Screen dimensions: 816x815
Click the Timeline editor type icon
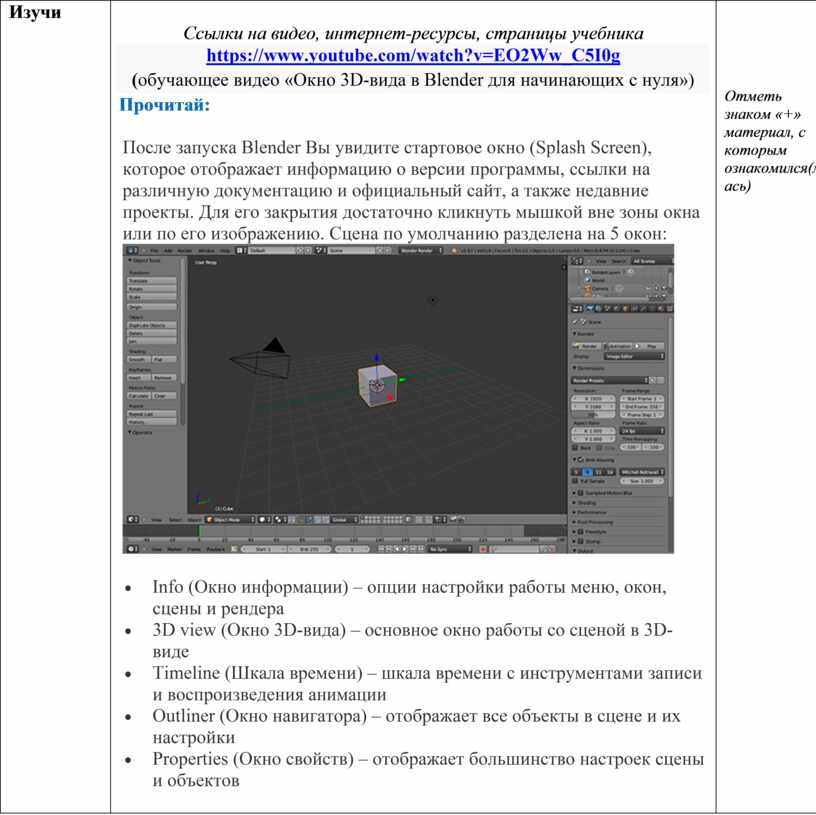[133, 549]
